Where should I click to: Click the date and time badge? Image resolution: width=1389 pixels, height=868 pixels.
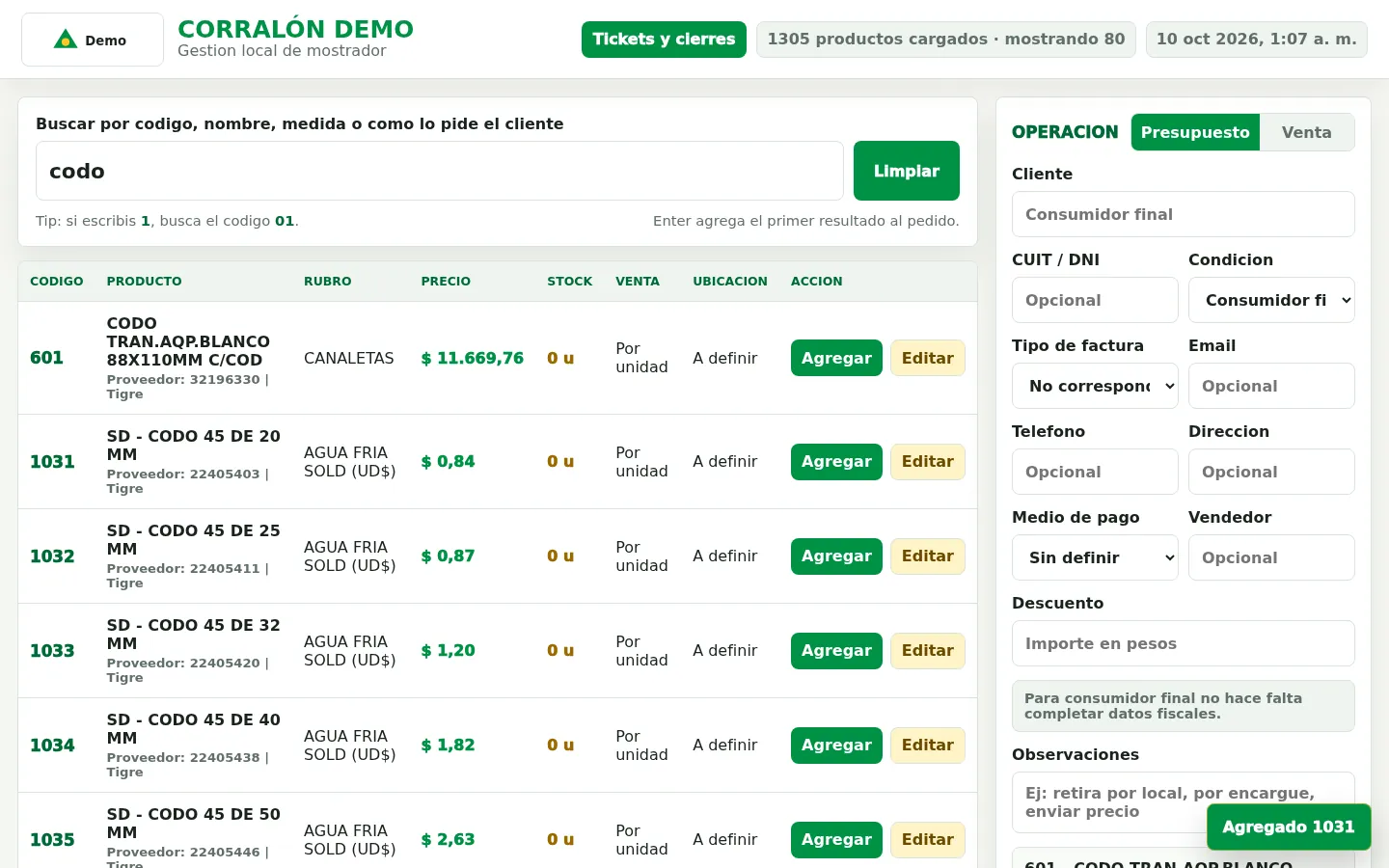point(1257,40)
